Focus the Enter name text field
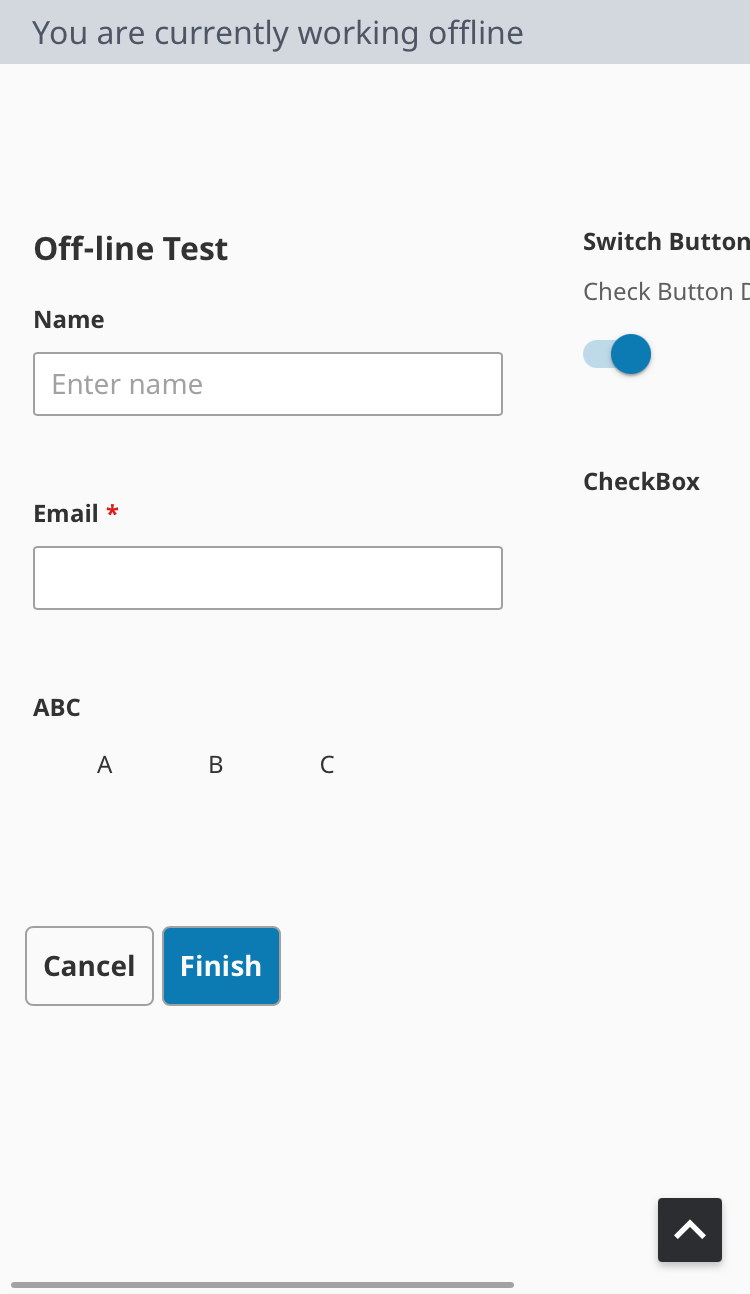Screen dimensions: 750x1294 click(268, 384)
